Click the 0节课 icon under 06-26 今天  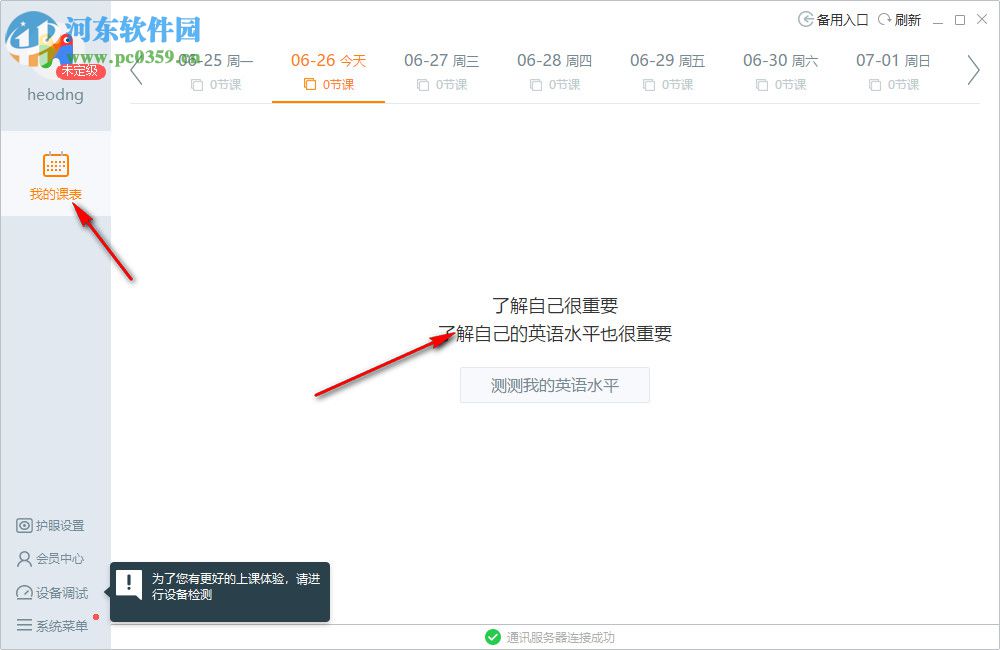(x=309, y=85)
